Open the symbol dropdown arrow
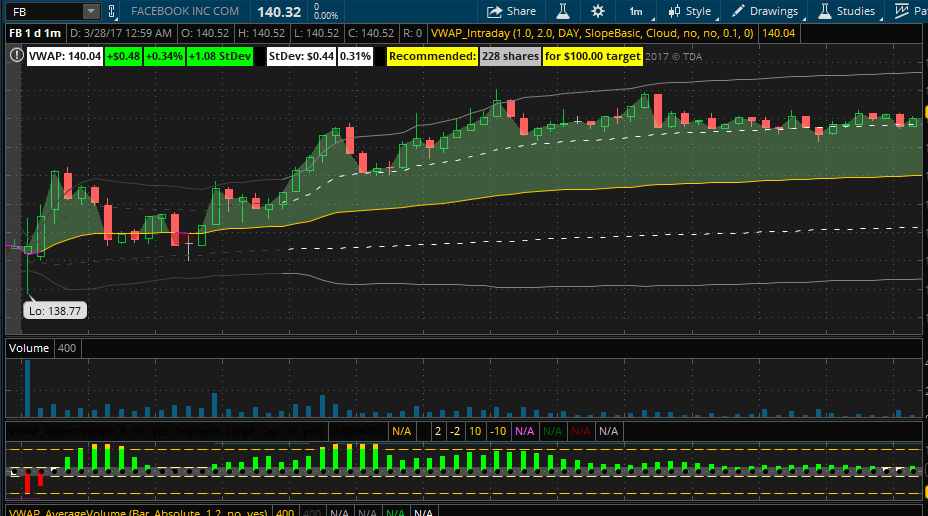928x516 pixels. (x=91, y=11)
